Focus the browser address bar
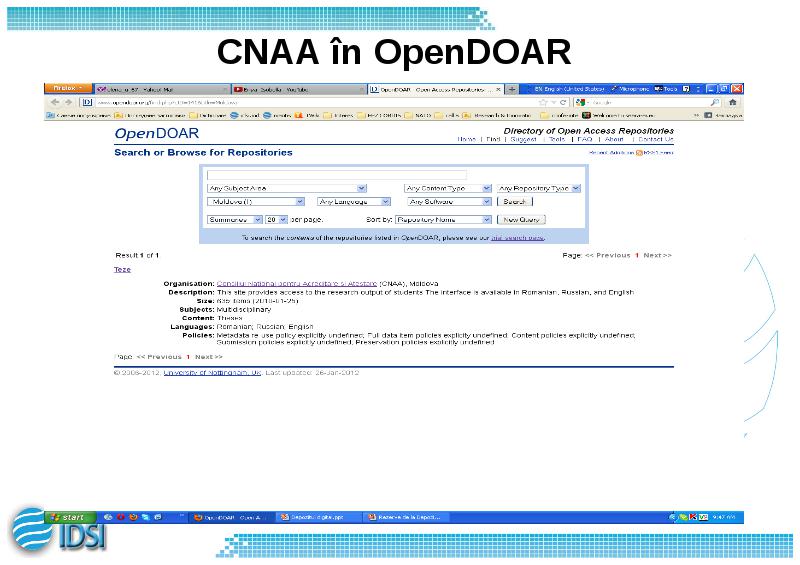This screenshot has width=800, height=565. pos(316,103)
